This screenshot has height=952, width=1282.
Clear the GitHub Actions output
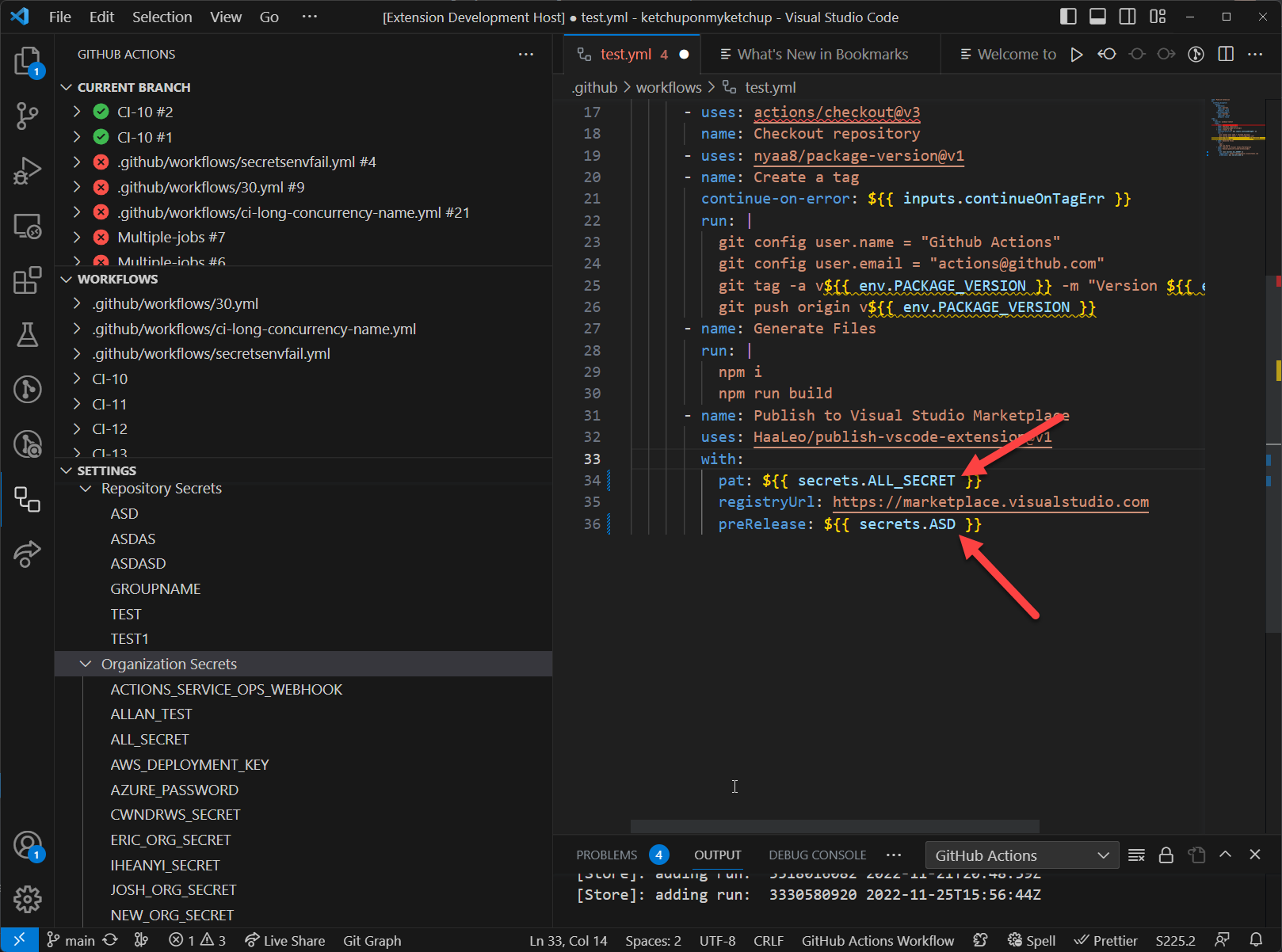(1136, 855)
